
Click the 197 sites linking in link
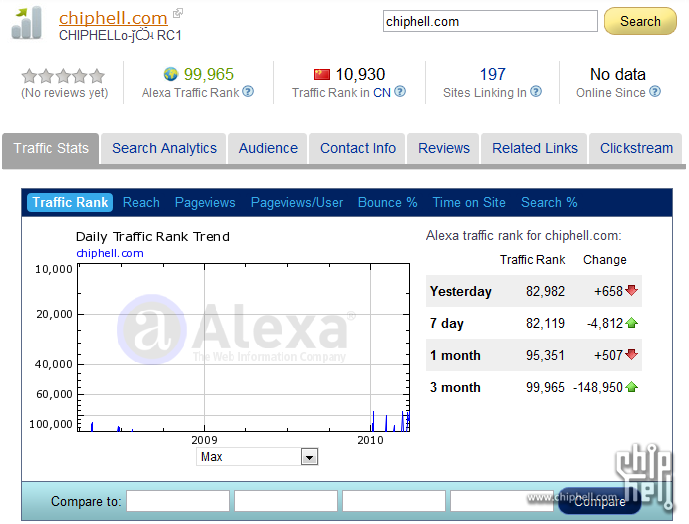(492, 74)
